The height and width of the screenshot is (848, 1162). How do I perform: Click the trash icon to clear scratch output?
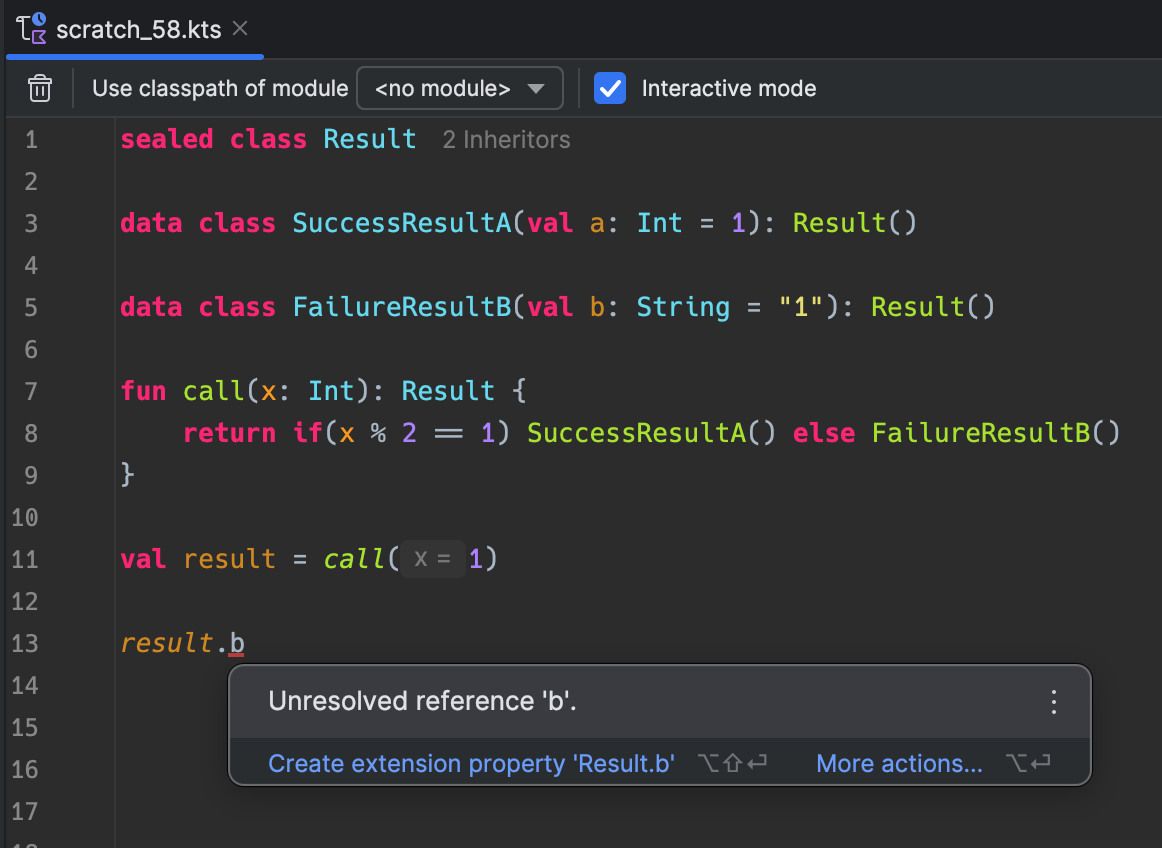40,88
